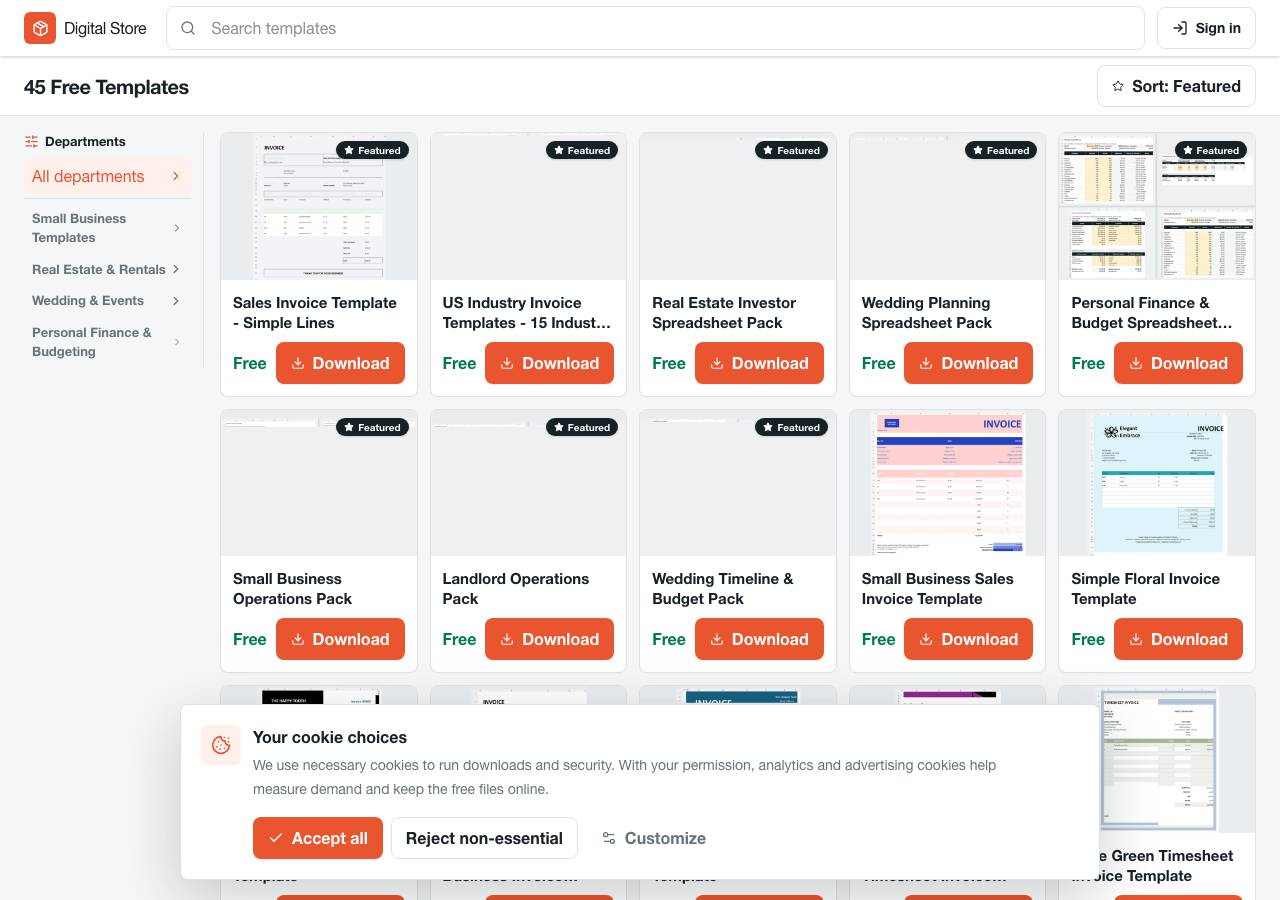Open the Wedding Timeline & Budget Pack title
The width and height of the screenshot is (1280, 900).
722,589
